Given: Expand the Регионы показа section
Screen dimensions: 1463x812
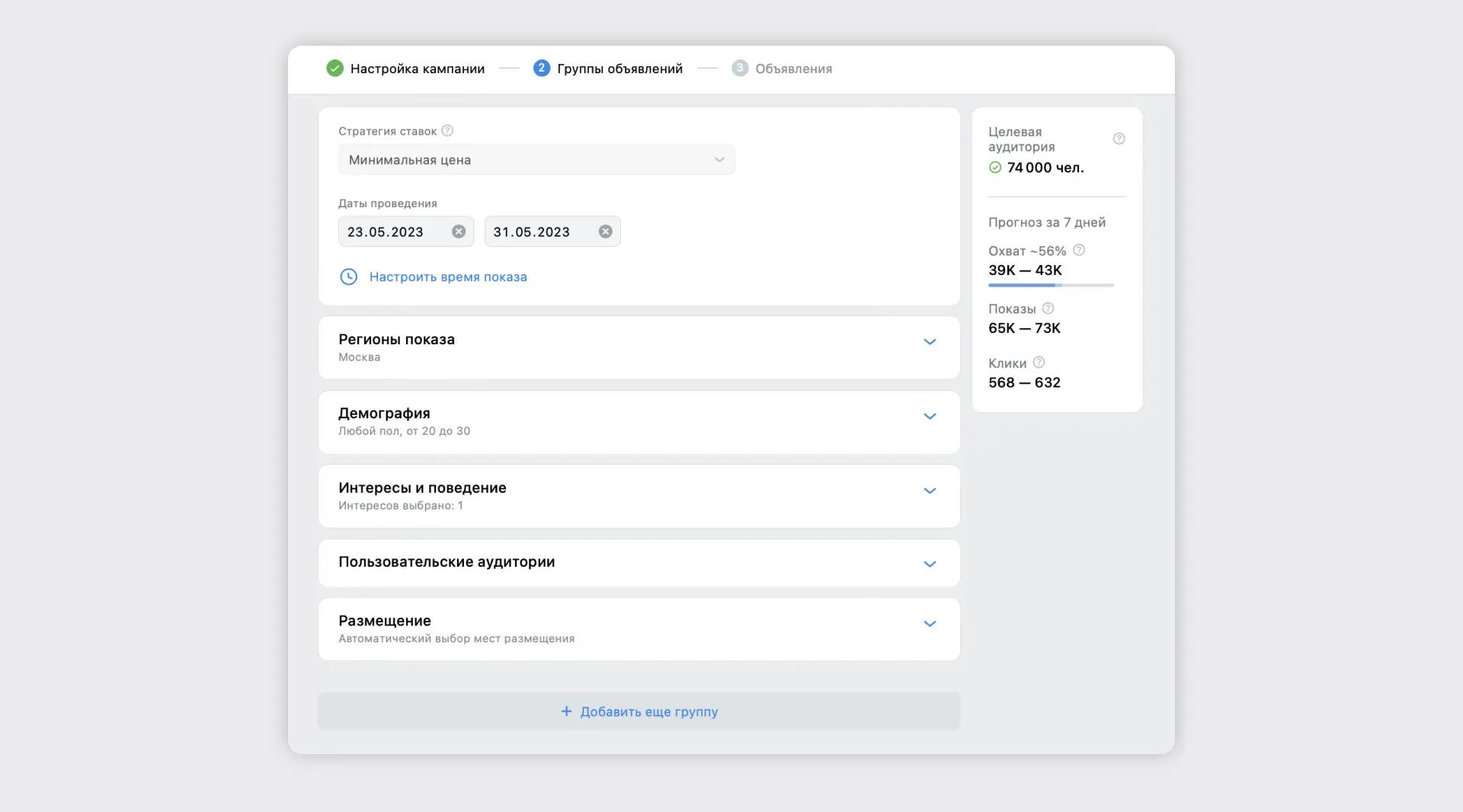Looking at the screenshot, I should [x=930, y=342].
